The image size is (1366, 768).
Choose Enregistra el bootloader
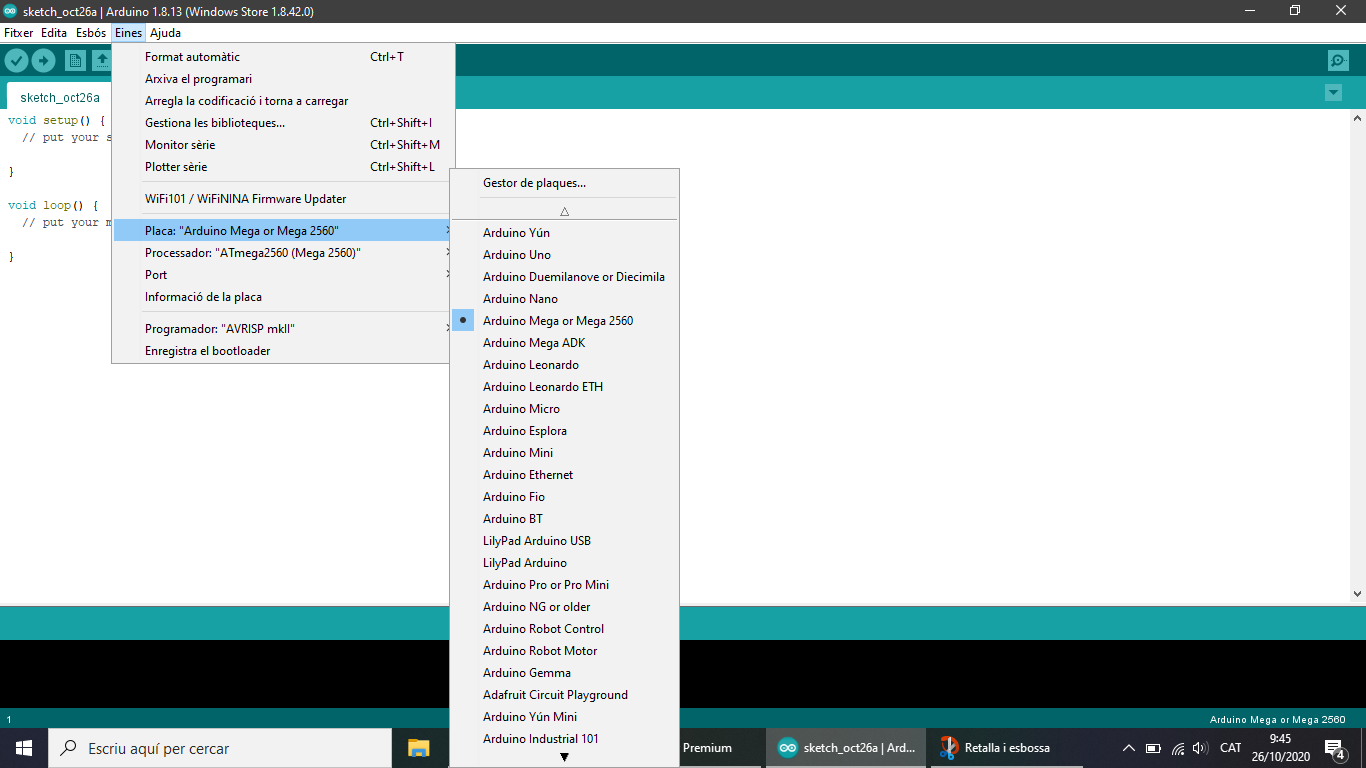pos(283,351)
